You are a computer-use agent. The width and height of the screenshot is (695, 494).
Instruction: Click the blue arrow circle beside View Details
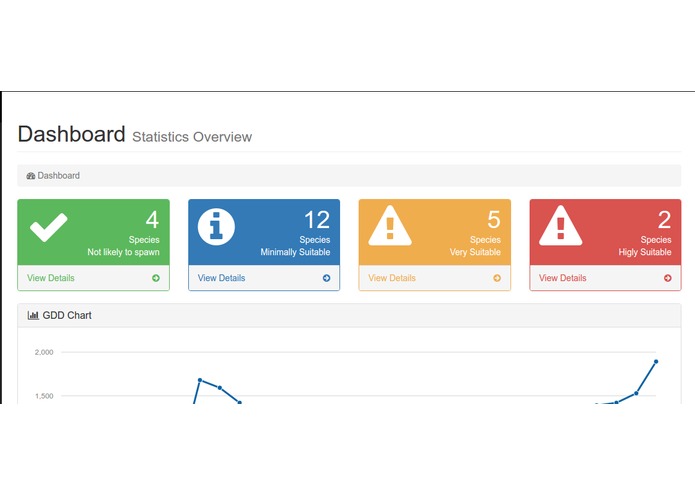[x=326, y=278]
